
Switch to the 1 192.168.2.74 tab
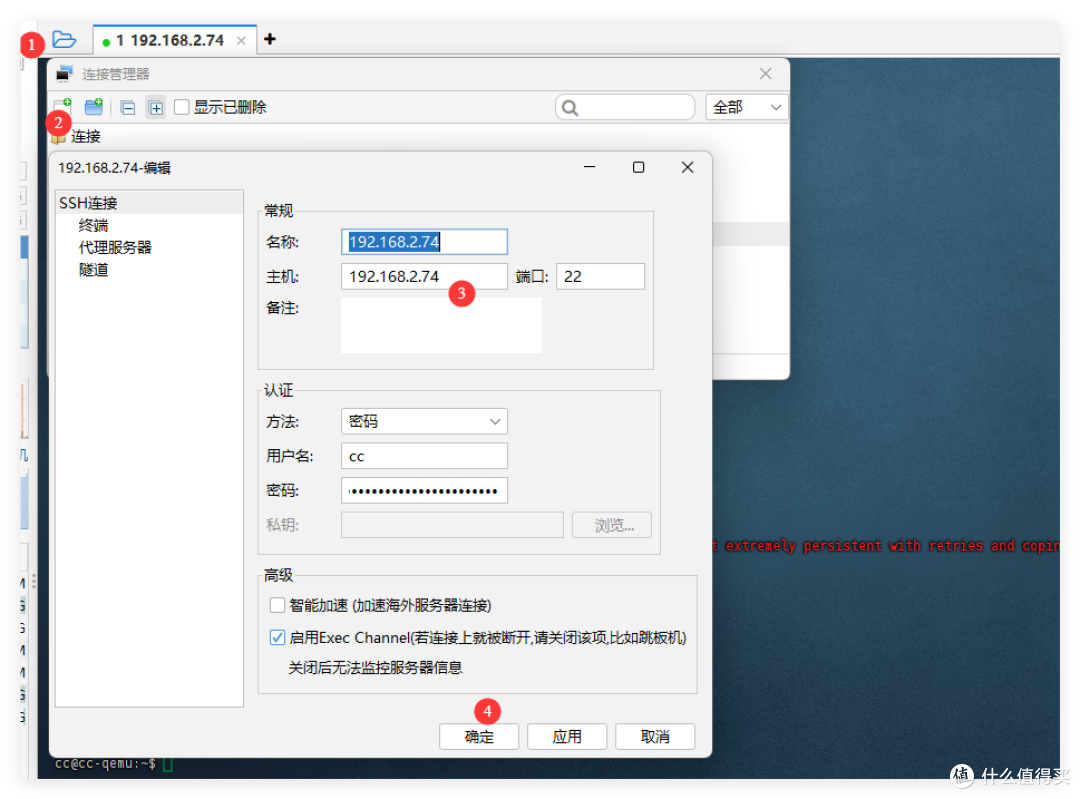tap(169, 40)
